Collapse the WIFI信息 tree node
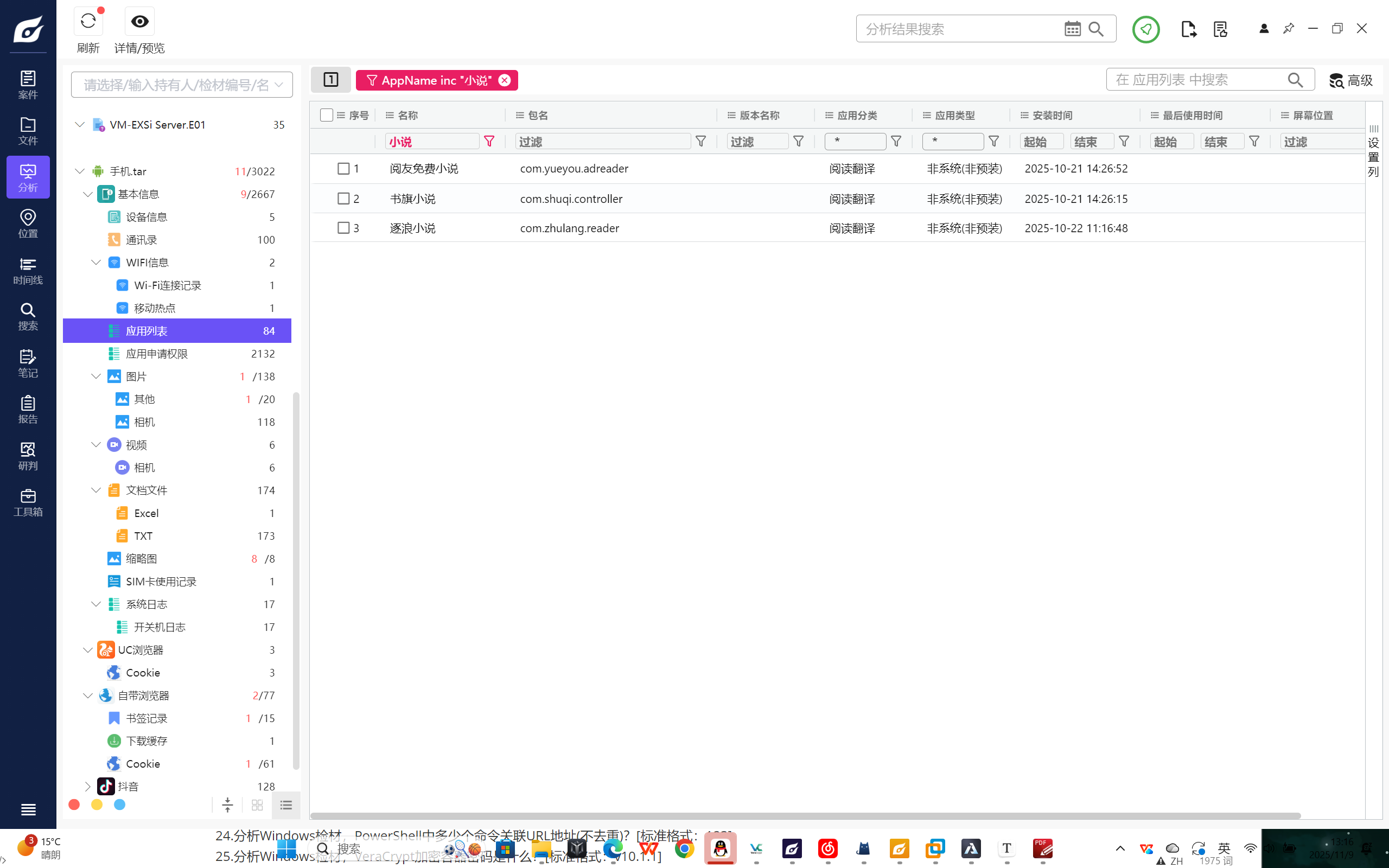Viewport: 1389px width, 868px height. (96, 263)
